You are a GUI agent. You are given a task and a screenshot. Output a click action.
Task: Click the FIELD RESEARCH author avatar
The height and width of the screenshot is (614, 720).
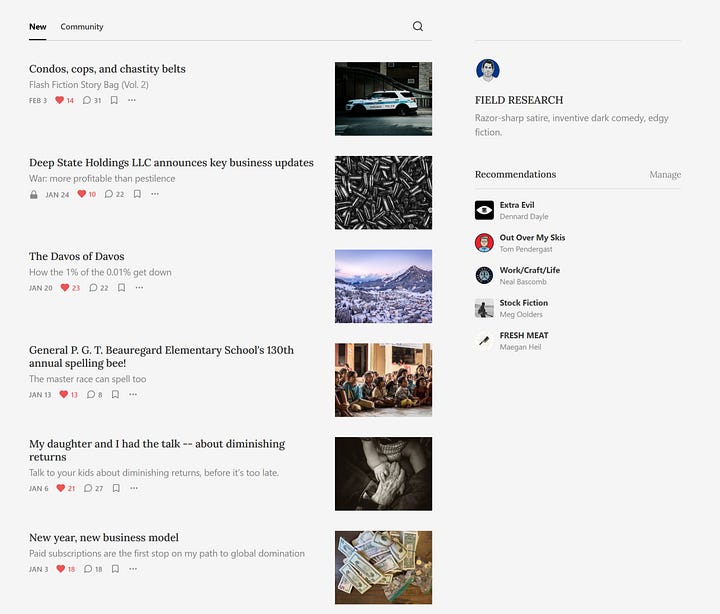pos(488,70)
